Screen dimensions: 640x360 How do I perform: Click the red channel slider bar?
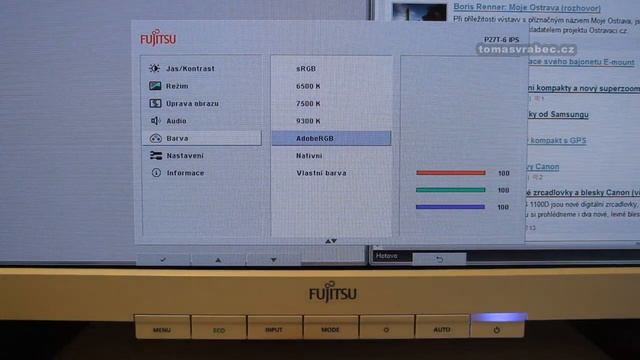(451, 173)
